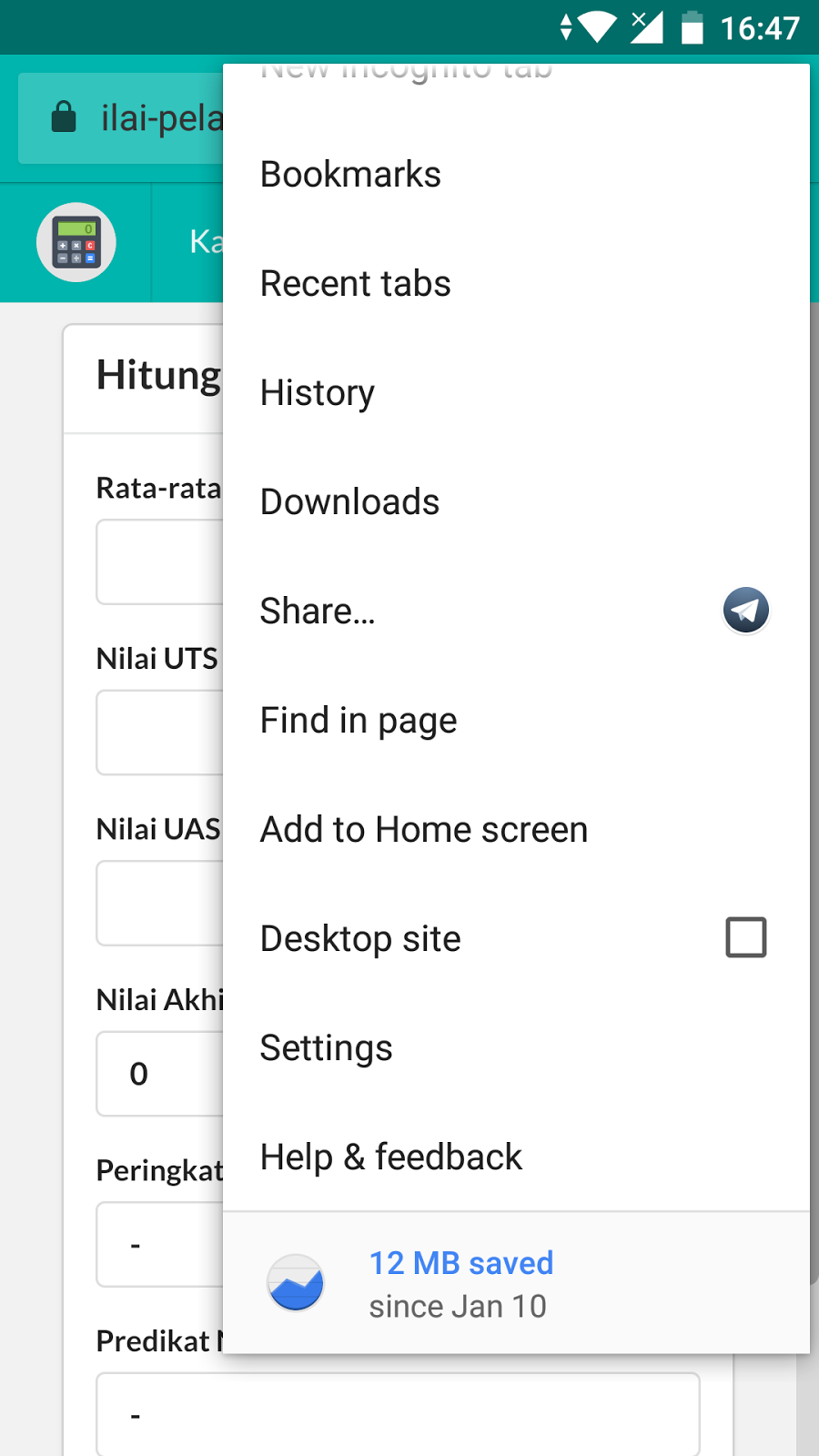Screen dimensions: 819x1456
Task: Tap the battery status icon
Action: [693, 27]
